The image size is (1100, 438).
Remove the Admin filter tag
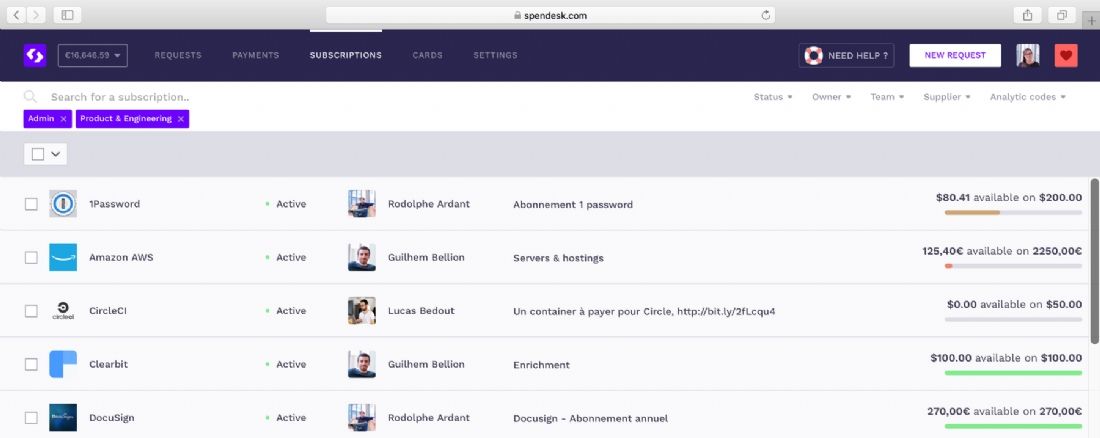(63, 119)
